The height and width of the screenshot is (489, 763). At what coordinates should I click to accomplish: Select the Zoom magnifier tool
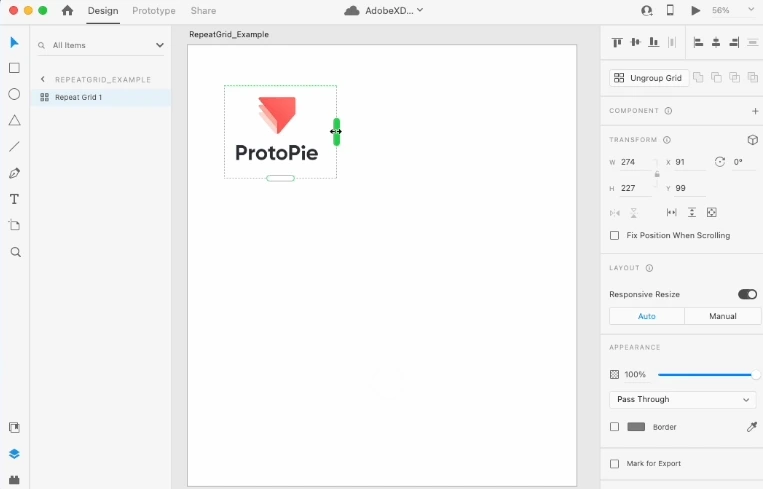coord(15,252)
